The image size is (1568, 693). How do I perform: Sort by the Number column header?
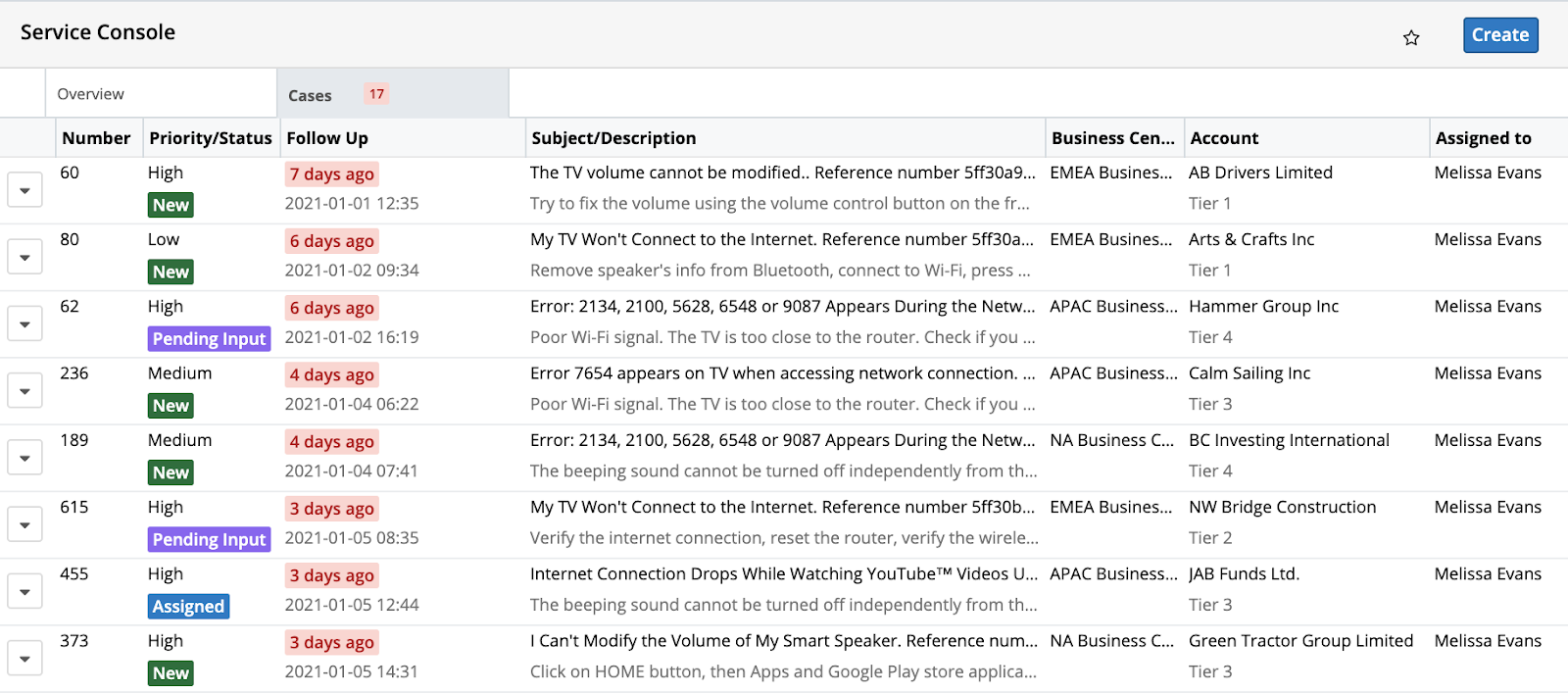pos(96,138)
